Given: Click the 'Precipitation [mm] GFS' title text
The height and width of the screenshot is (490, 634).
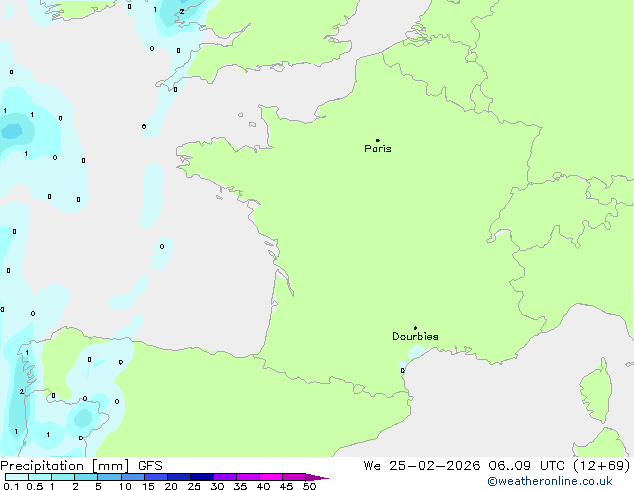Looking at the screenshot, I should pos(81,466).
